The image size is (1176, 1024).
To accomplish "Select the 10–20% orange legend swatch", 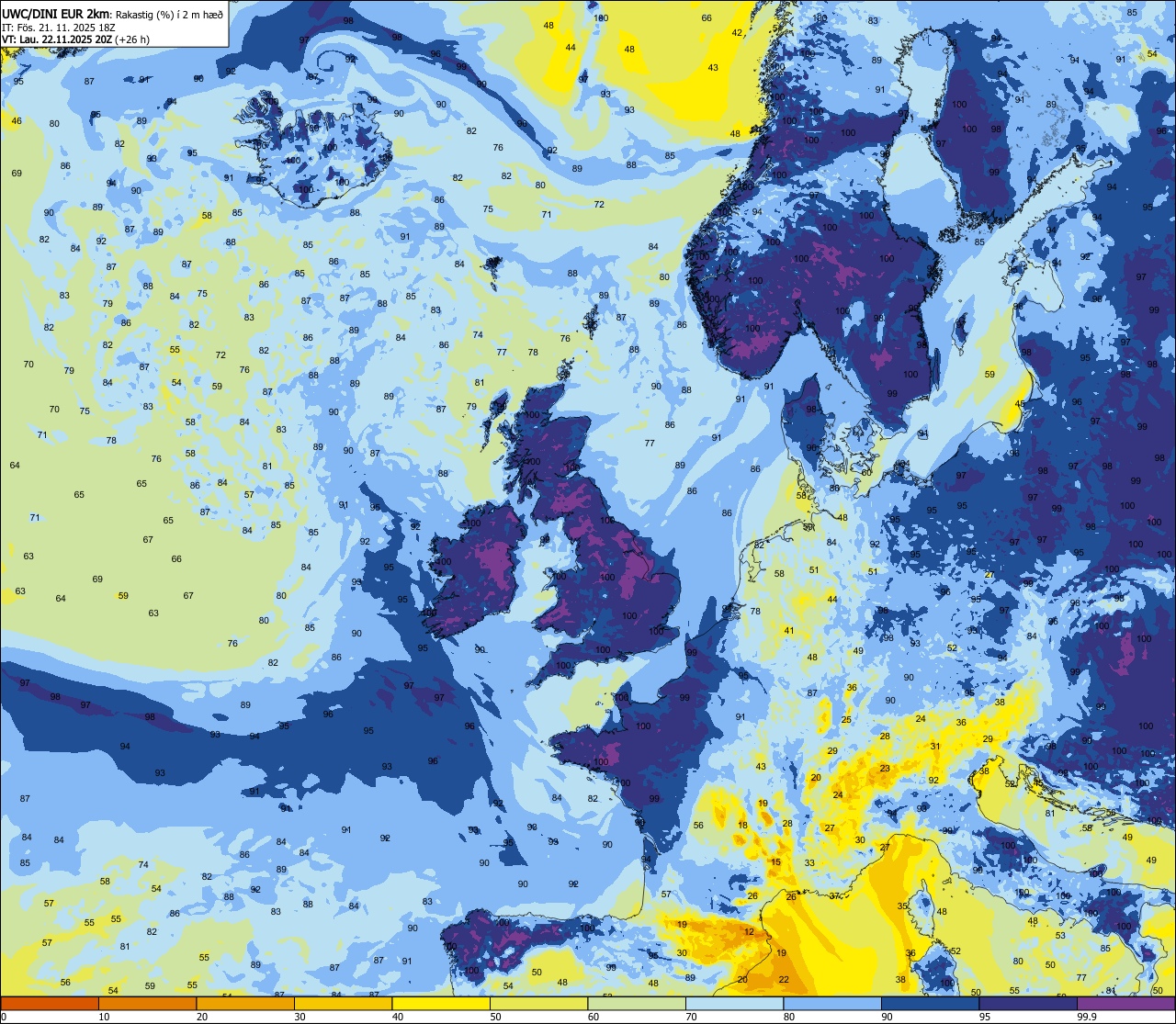I will point(147,1003).
